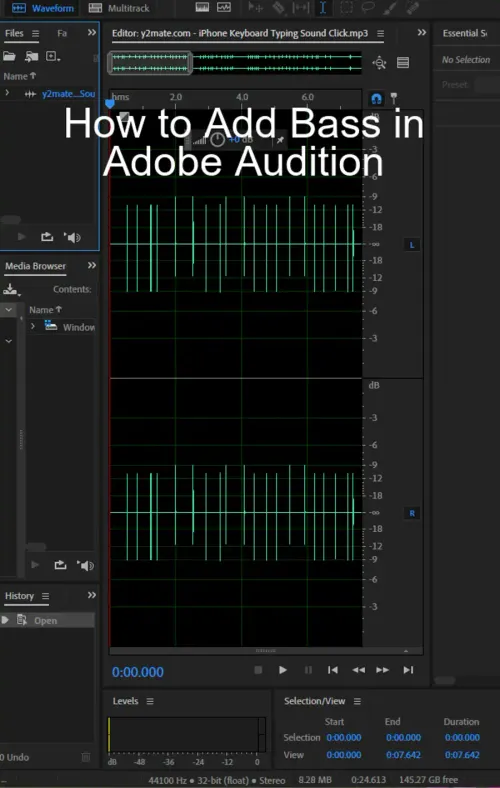Viewport: 500px width, 788px height.
Task: Open the New File dropdown
Action: [x=53, y=56]
